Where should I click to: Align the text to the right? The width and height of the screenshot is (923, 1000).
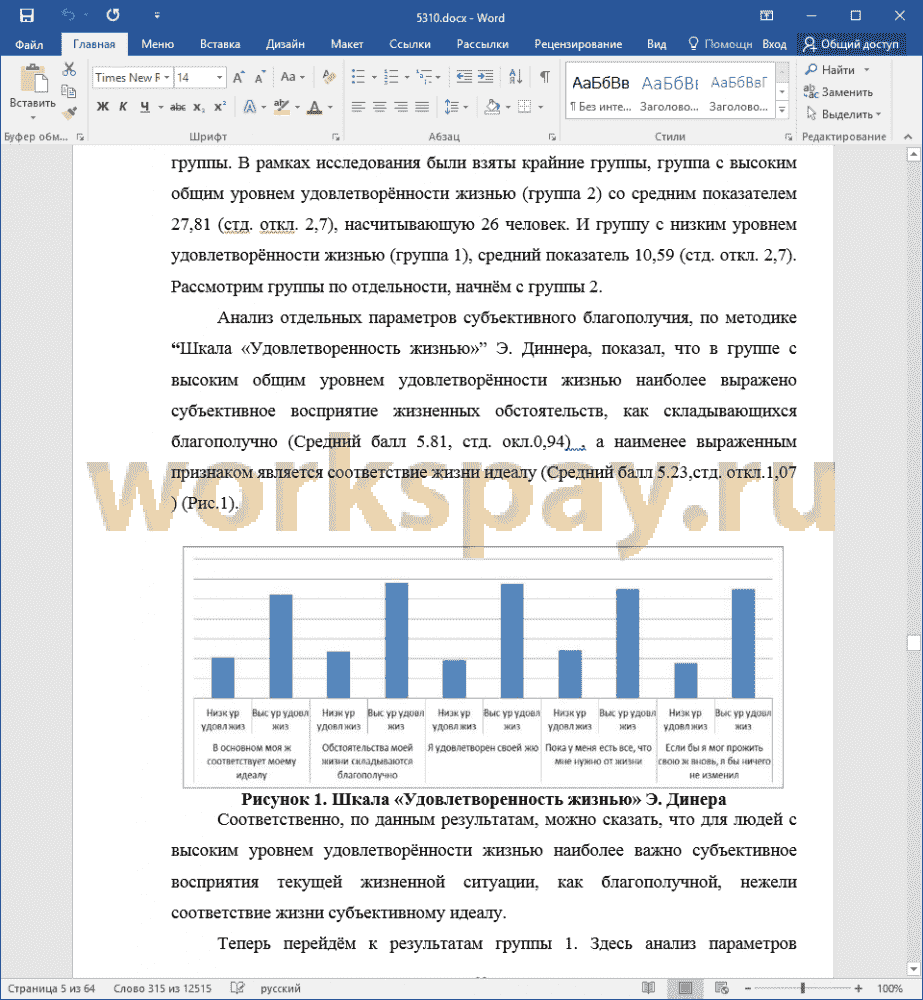pyautogui.click(x=401, y=107)
